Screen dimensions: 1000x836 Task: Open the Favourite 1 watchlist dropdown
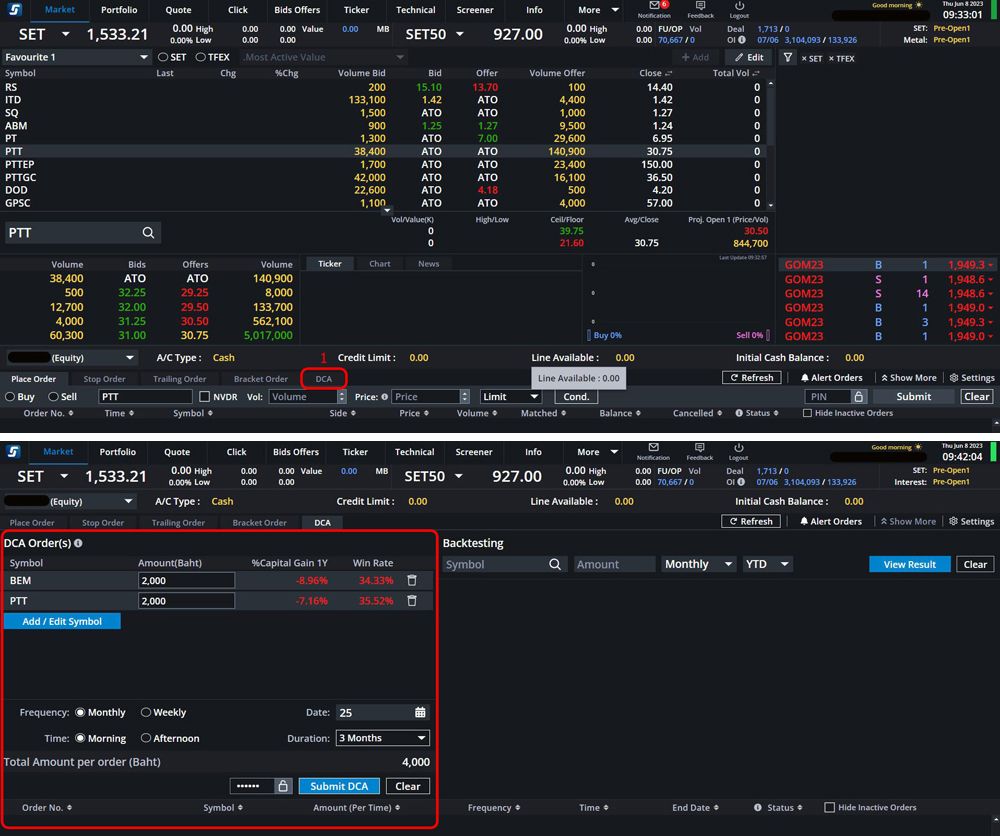tap(77, 57)
